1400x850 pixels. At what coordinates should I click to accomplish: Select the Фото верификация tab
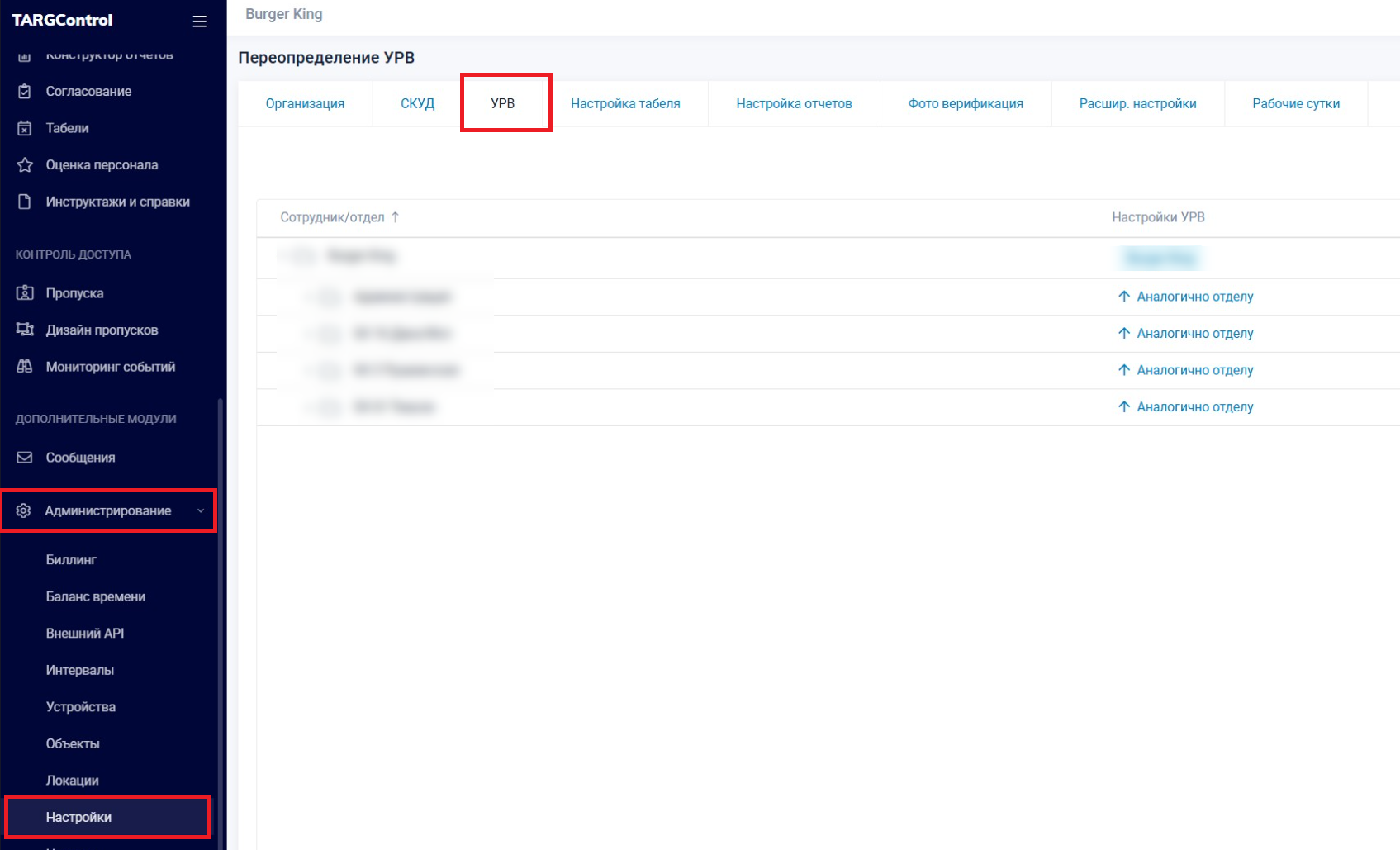click(965, 103)
